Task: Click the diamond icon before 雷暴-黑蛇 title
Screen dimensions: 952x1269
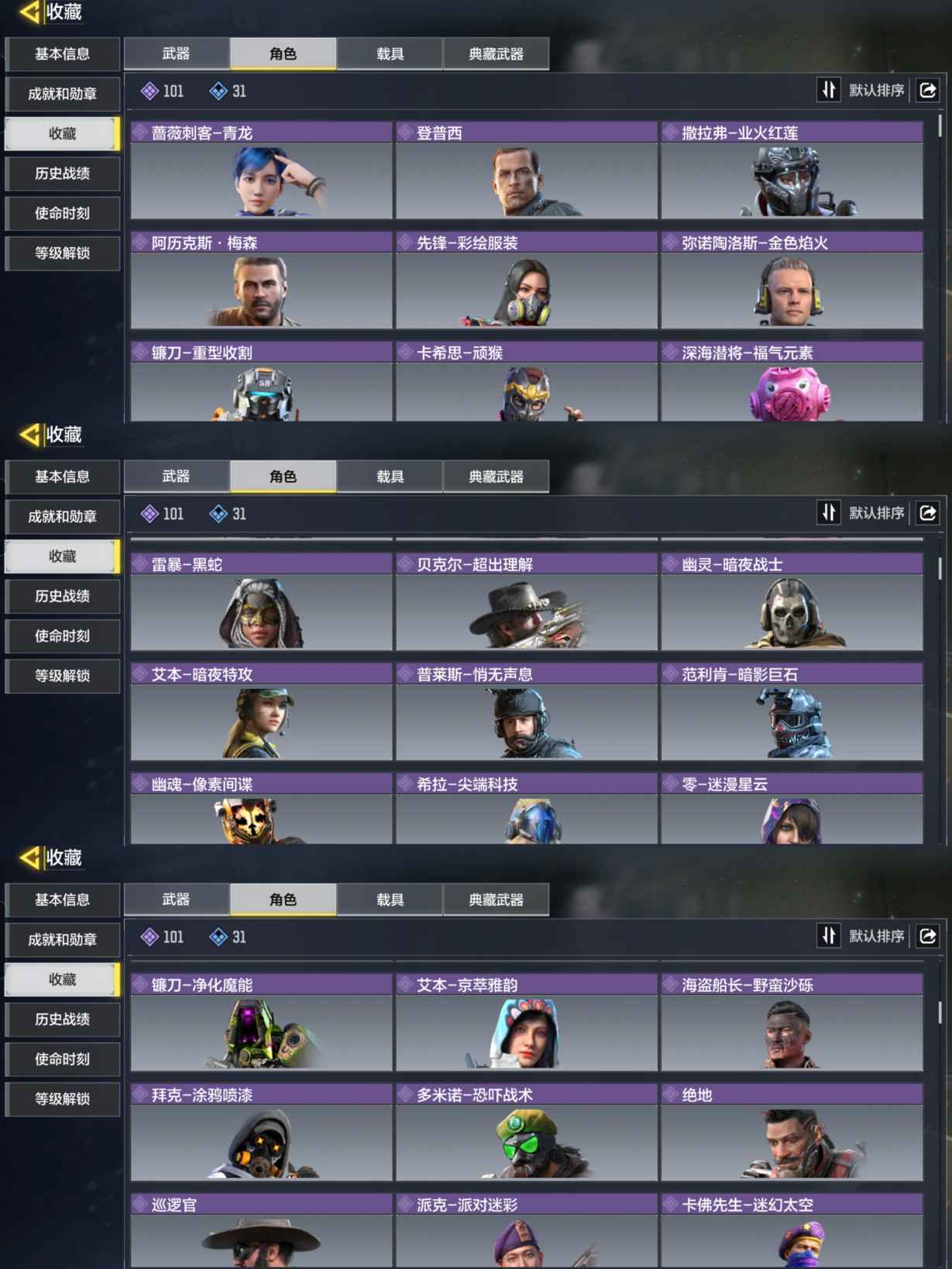Action: tap(140, 564)
